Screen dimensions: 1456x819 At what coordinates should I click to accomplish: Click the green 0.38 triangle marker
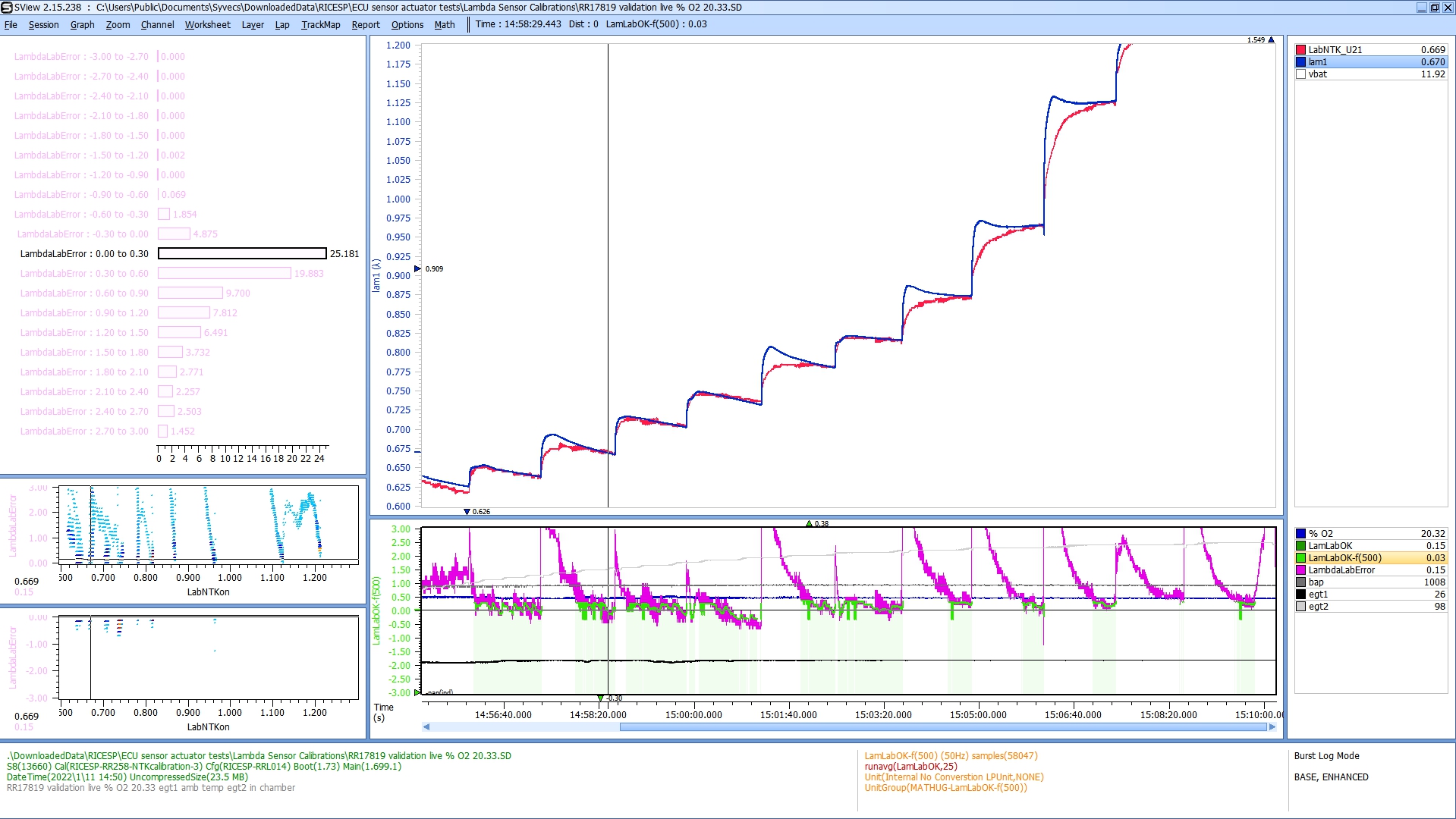pyautogui.click(x=809, y=523)
